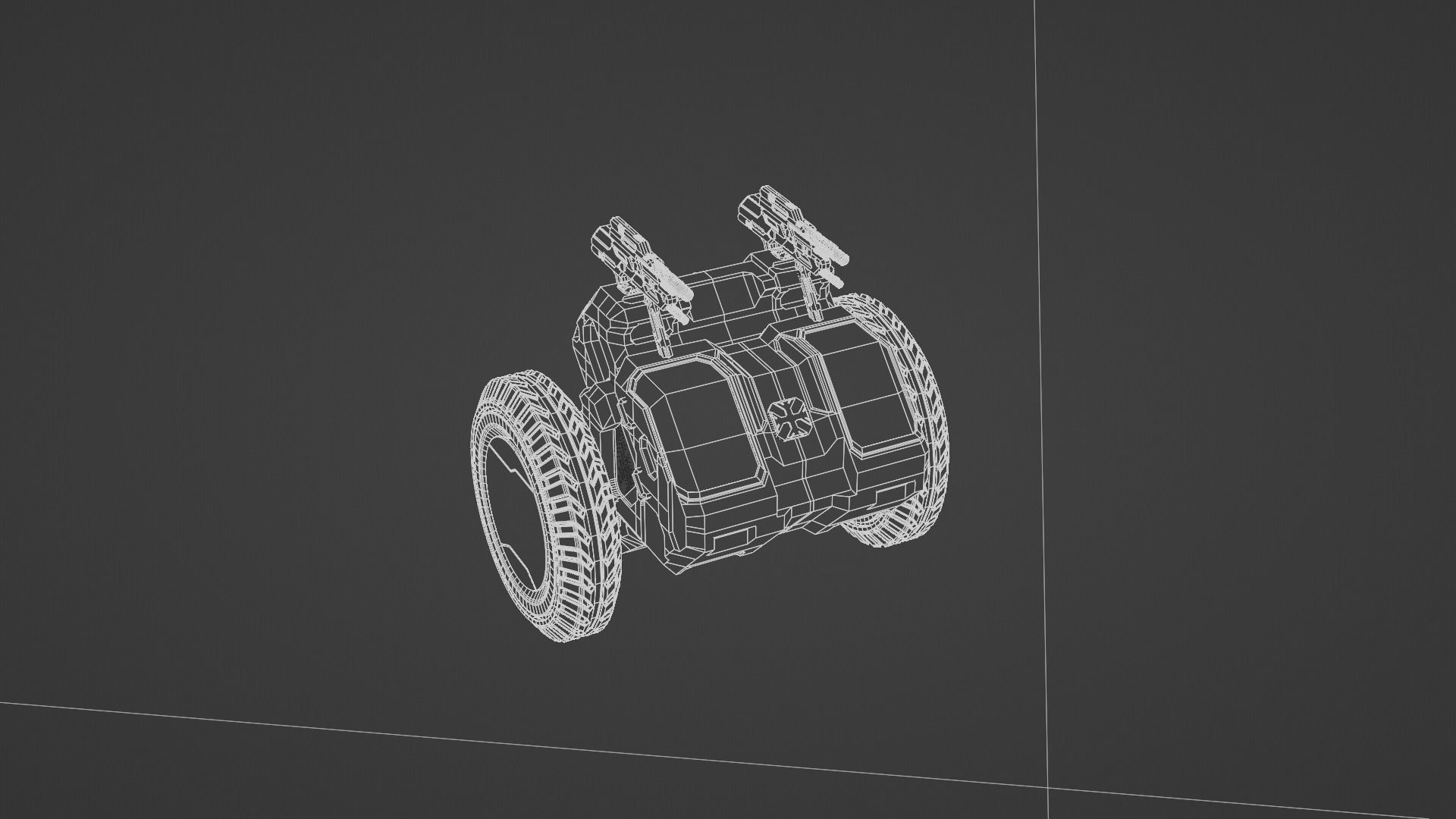Select the large front-left wheel of the wireframe model
Viewport: 1456px width, 819px height.
[x=546, y=504]
